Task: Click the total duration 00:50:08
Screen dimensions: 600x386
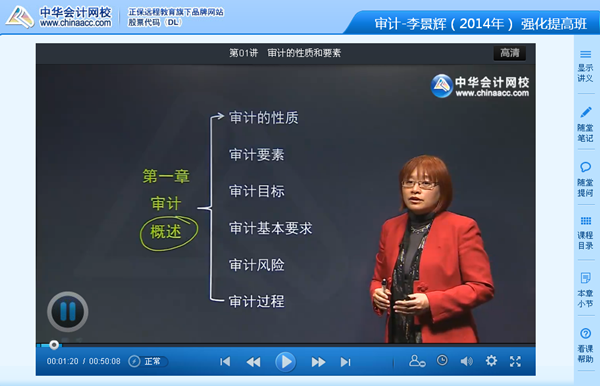Action: coord(104,361)
